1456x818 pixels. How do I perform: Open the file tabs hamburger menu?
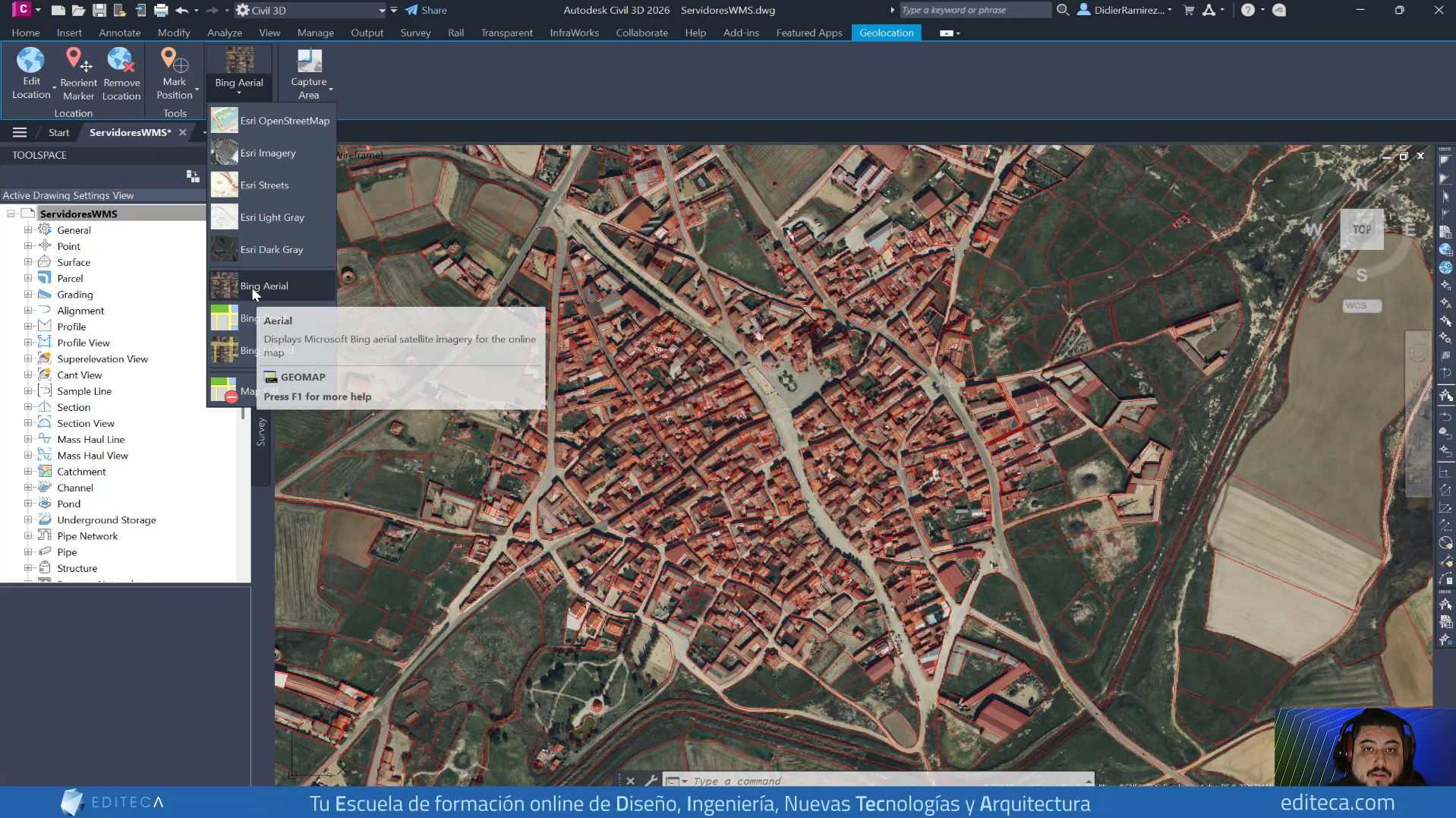(20, 132)
